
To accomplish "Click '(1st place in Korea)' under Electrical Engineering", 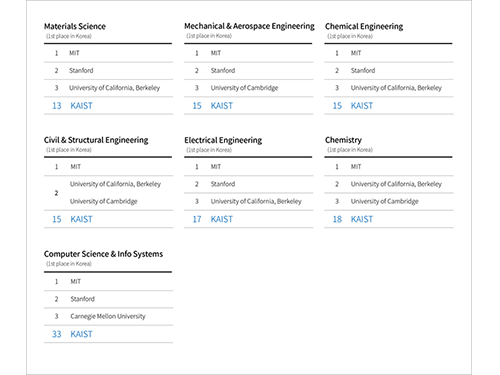I will [x=209, y=150].
